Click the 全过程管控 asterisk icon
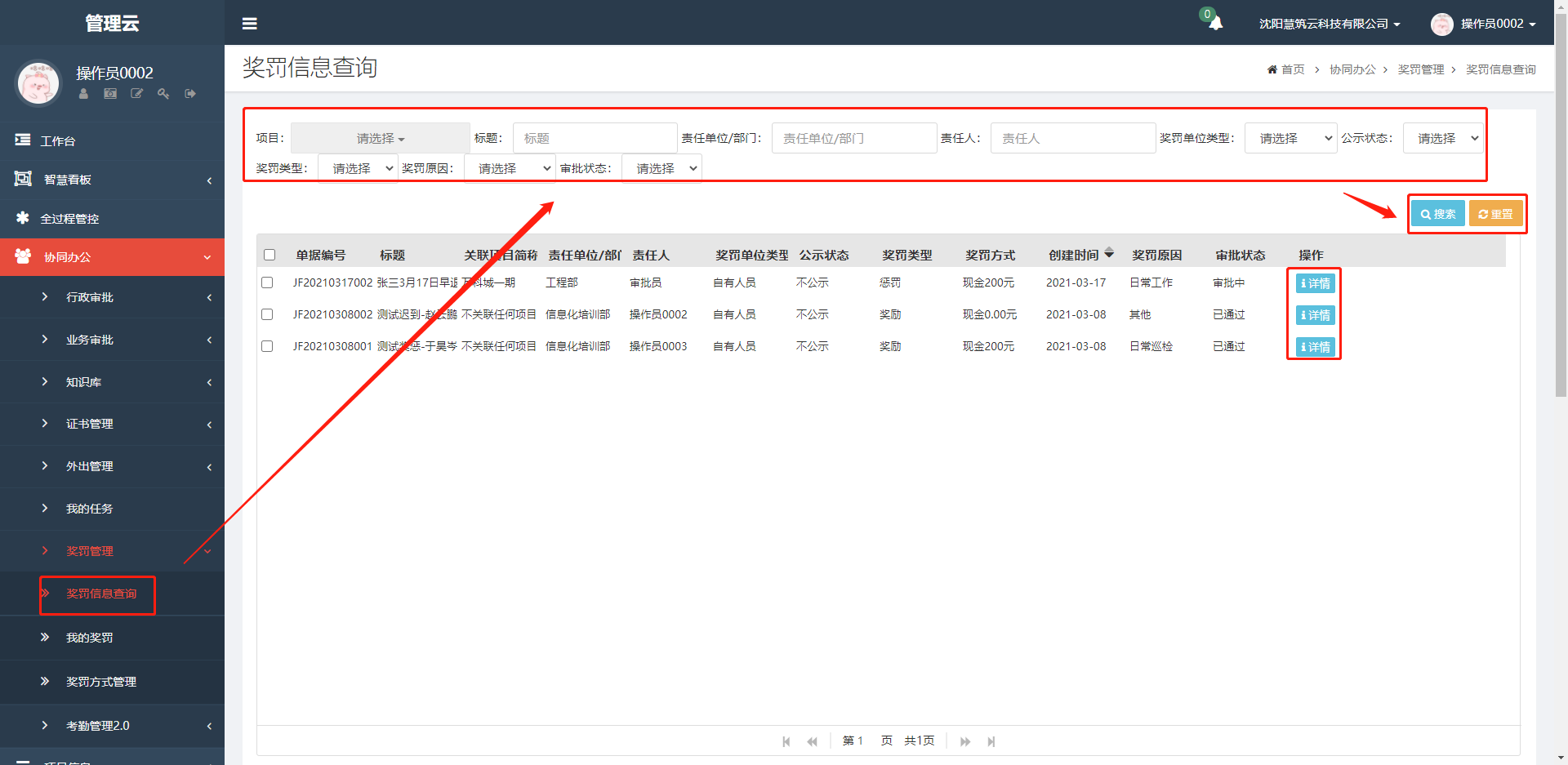The image size is (1568, 765). tap(23, 218)
